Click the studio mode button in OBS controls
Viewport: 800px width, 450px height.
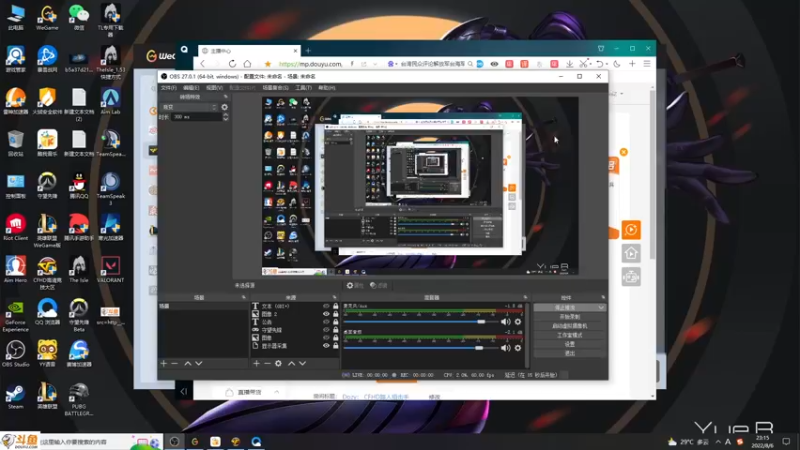tap(569, 335)
